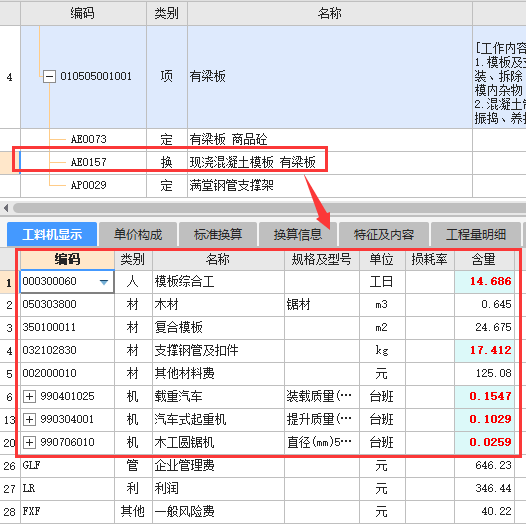Click the 346.44 quantity cell
The width and height of the screenshot is (526, 529).
pos(484,489)
